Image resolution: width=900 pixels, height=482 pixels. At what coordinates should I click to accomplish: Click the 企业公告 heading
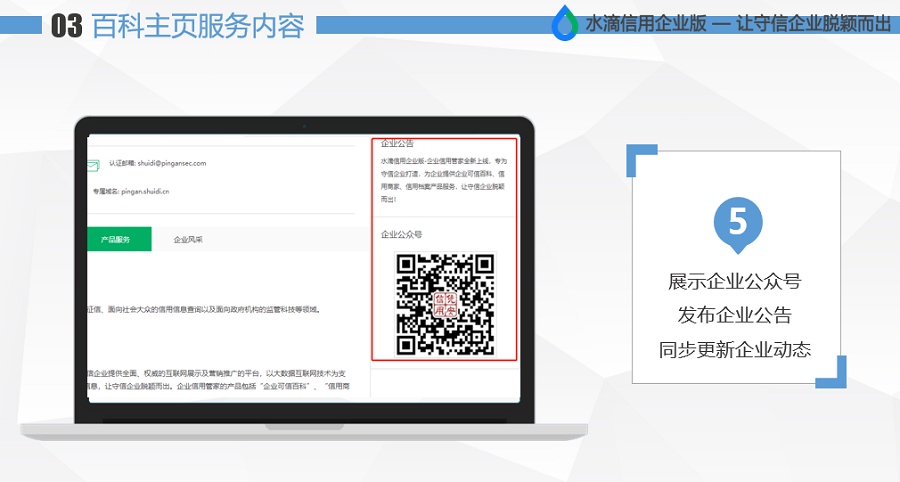pos(397,143)
